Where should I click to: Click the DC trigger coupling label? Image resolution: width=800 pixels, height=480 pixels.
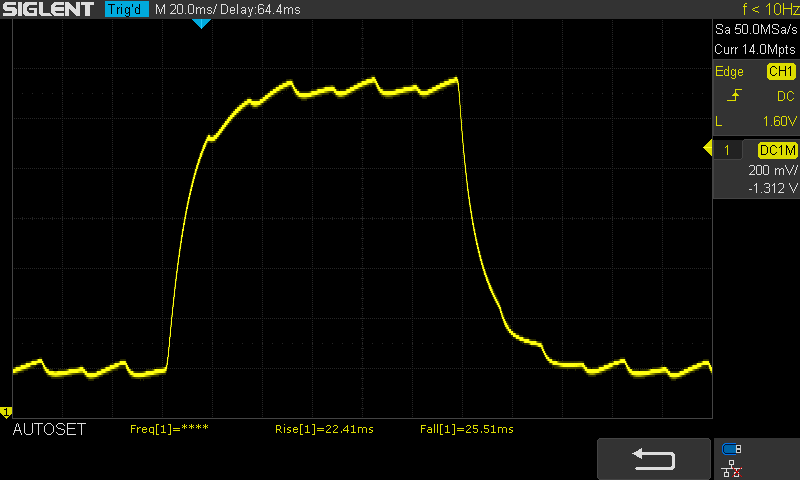pyautogui.click(x=786, y=96)
